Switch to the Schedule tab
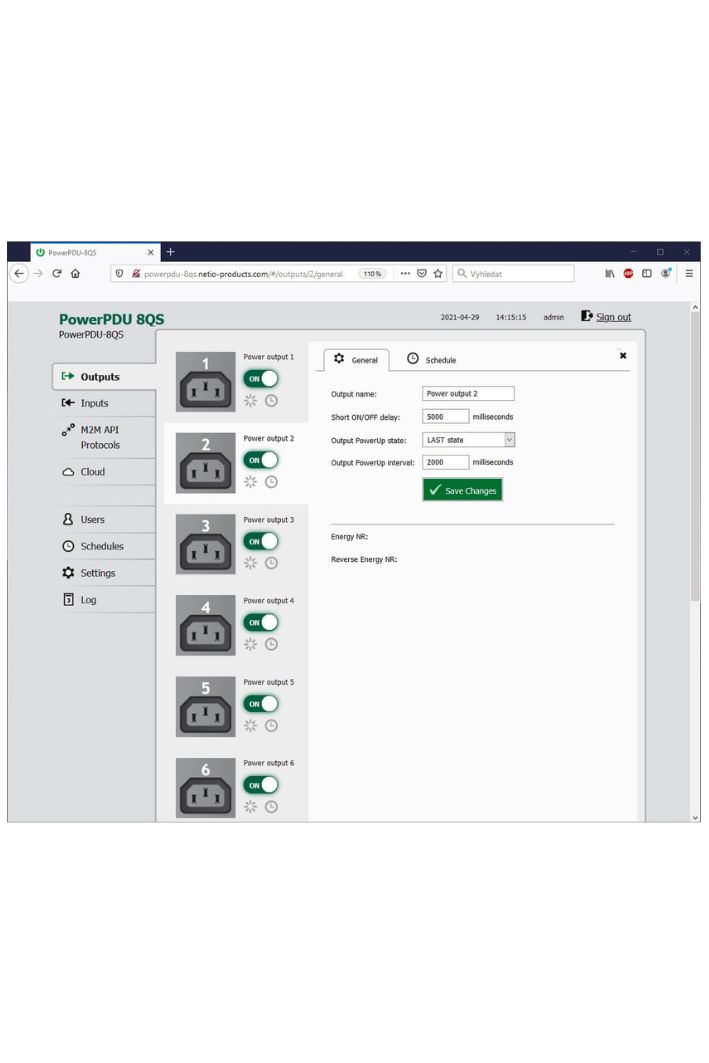The image size is (709, 1063). click(x=432, y=360)
